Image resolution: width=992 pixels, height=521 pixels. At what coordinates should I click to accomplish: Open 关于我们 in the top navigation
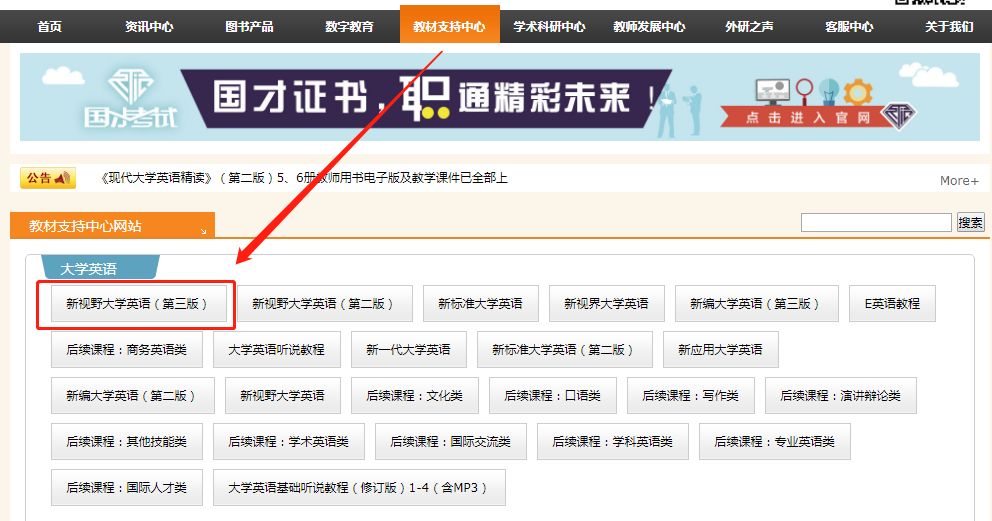[949, 27]
